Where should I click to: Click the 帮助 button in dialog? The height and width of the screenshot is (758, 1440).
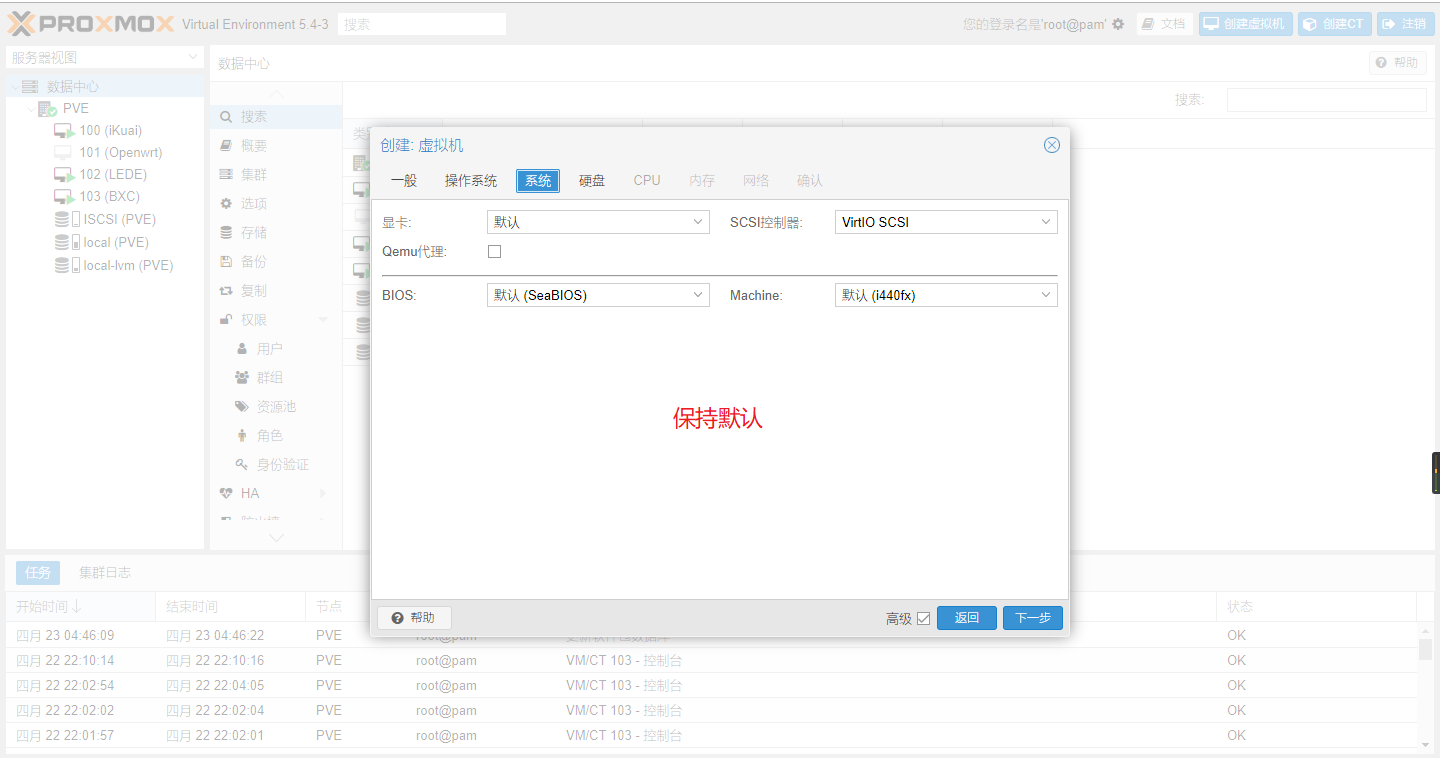(x=413, y=618)
